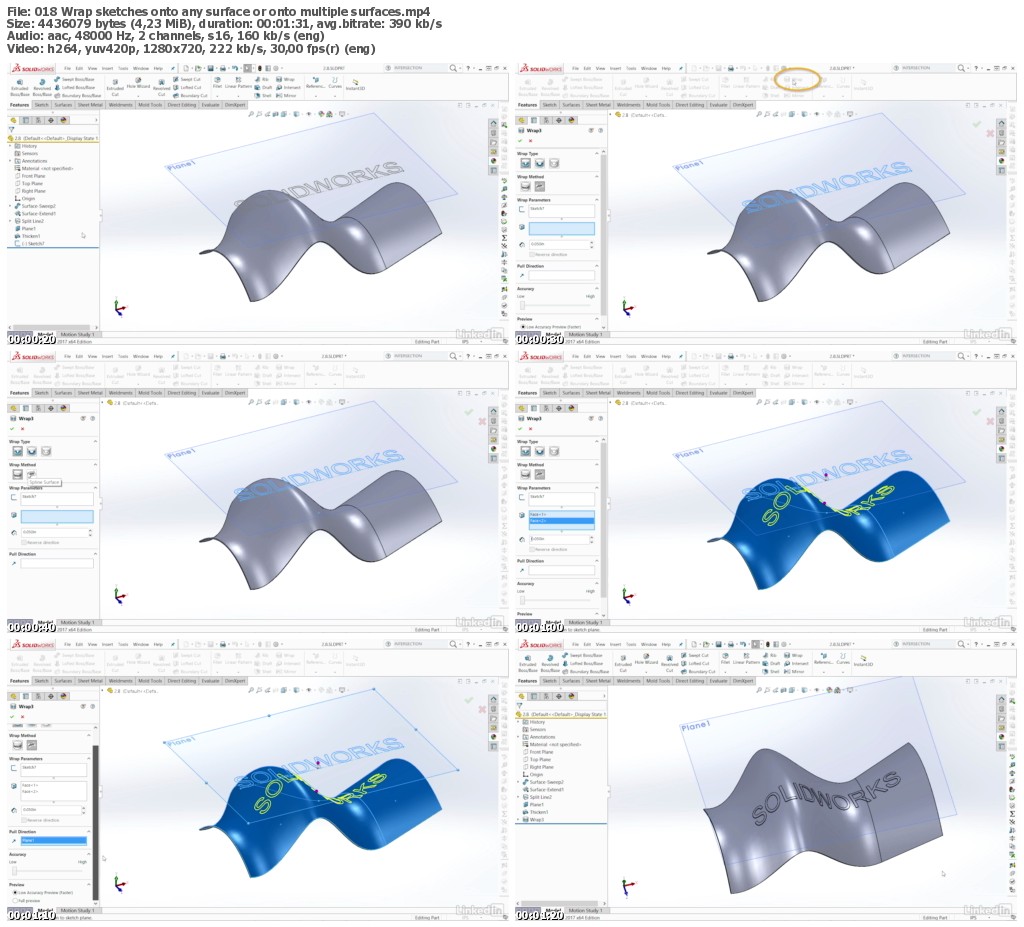Choose the Analytical wrap method in the 00:00:30 frame
This screenshot has height=927, width=1024.
[x=526, y=187]
